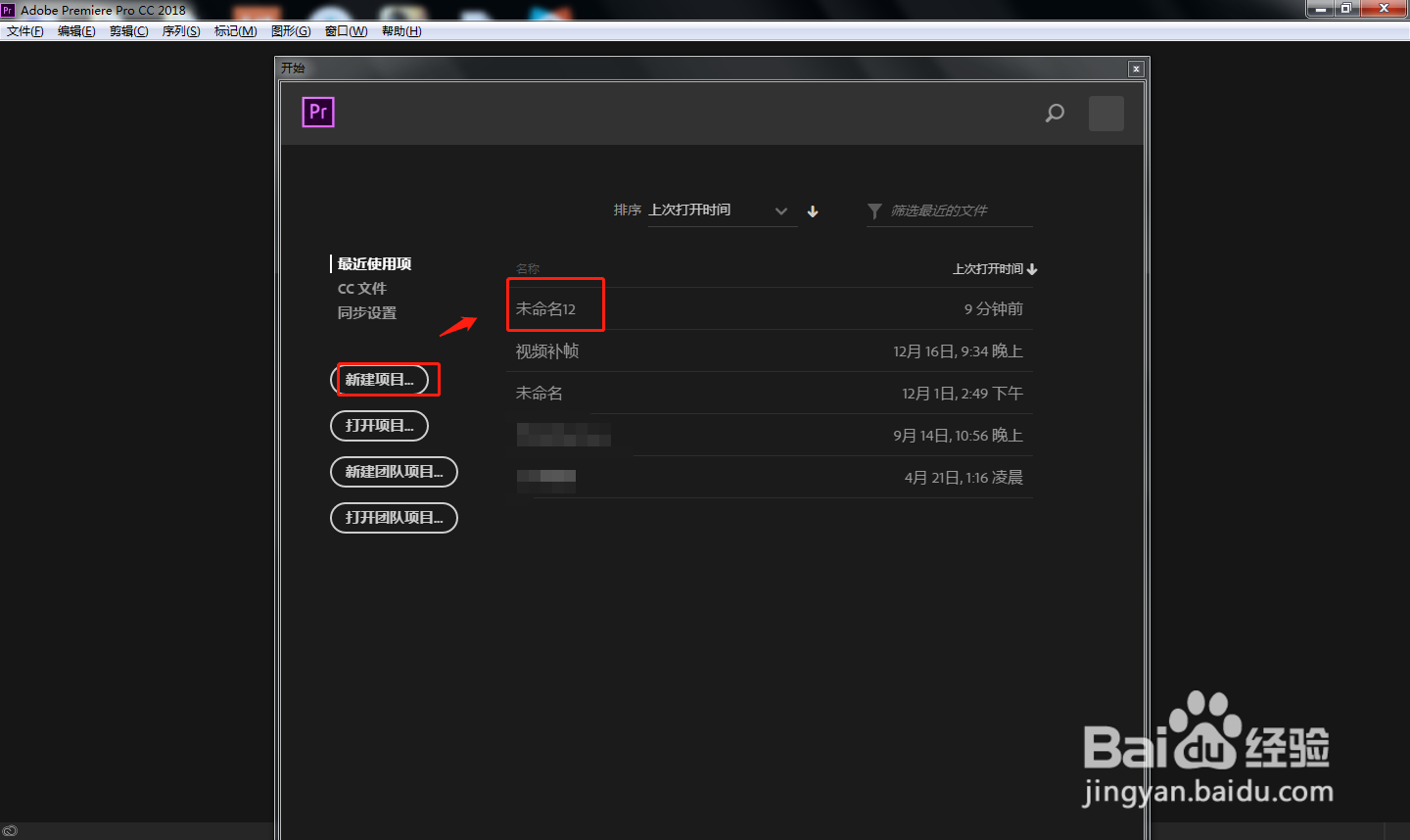Open the project dated 4月 21日
1410x840 pixels.
coord(771,478)
